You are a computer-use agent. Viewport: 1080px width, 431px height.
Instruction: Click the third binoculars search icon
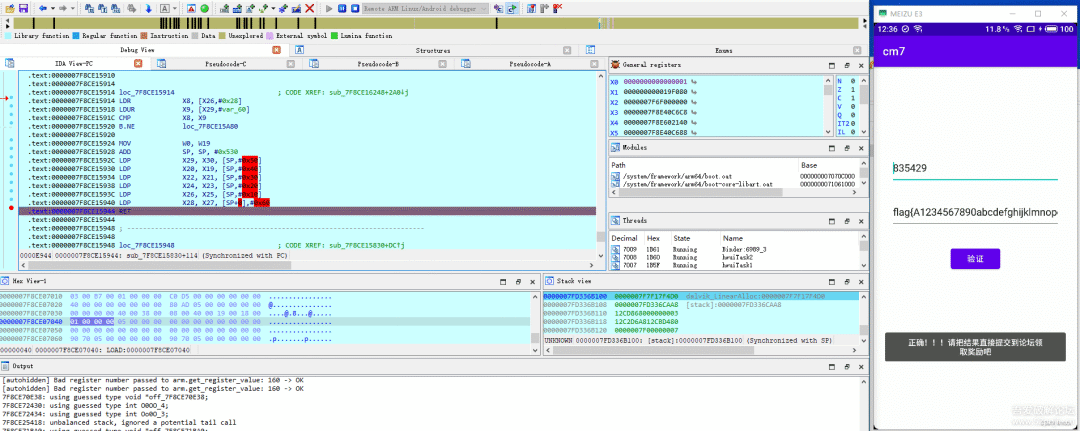coord(116,8)
